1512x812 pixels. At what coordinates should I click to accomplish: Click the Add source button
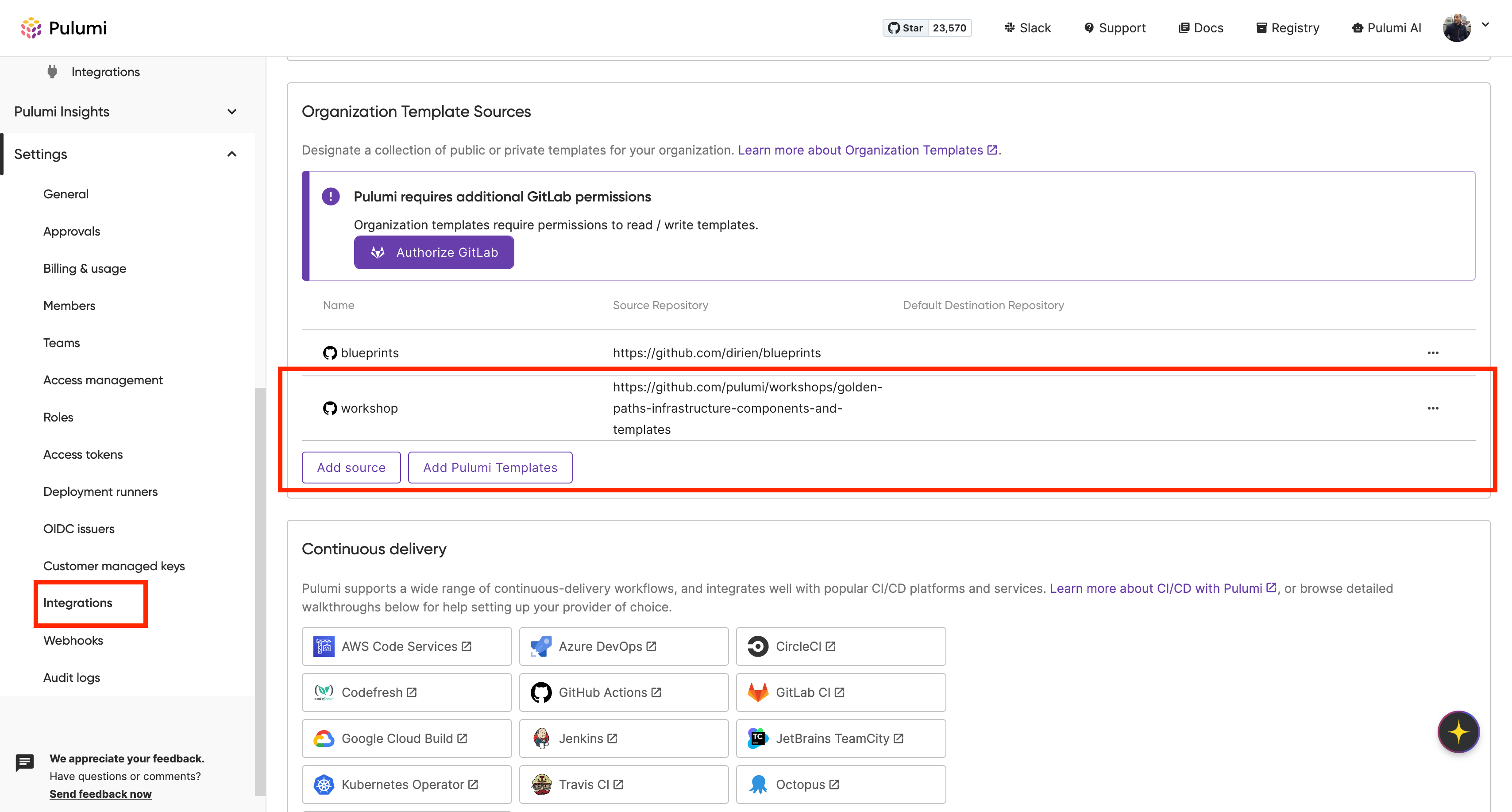pyautogui.click(x=351, y=468)
